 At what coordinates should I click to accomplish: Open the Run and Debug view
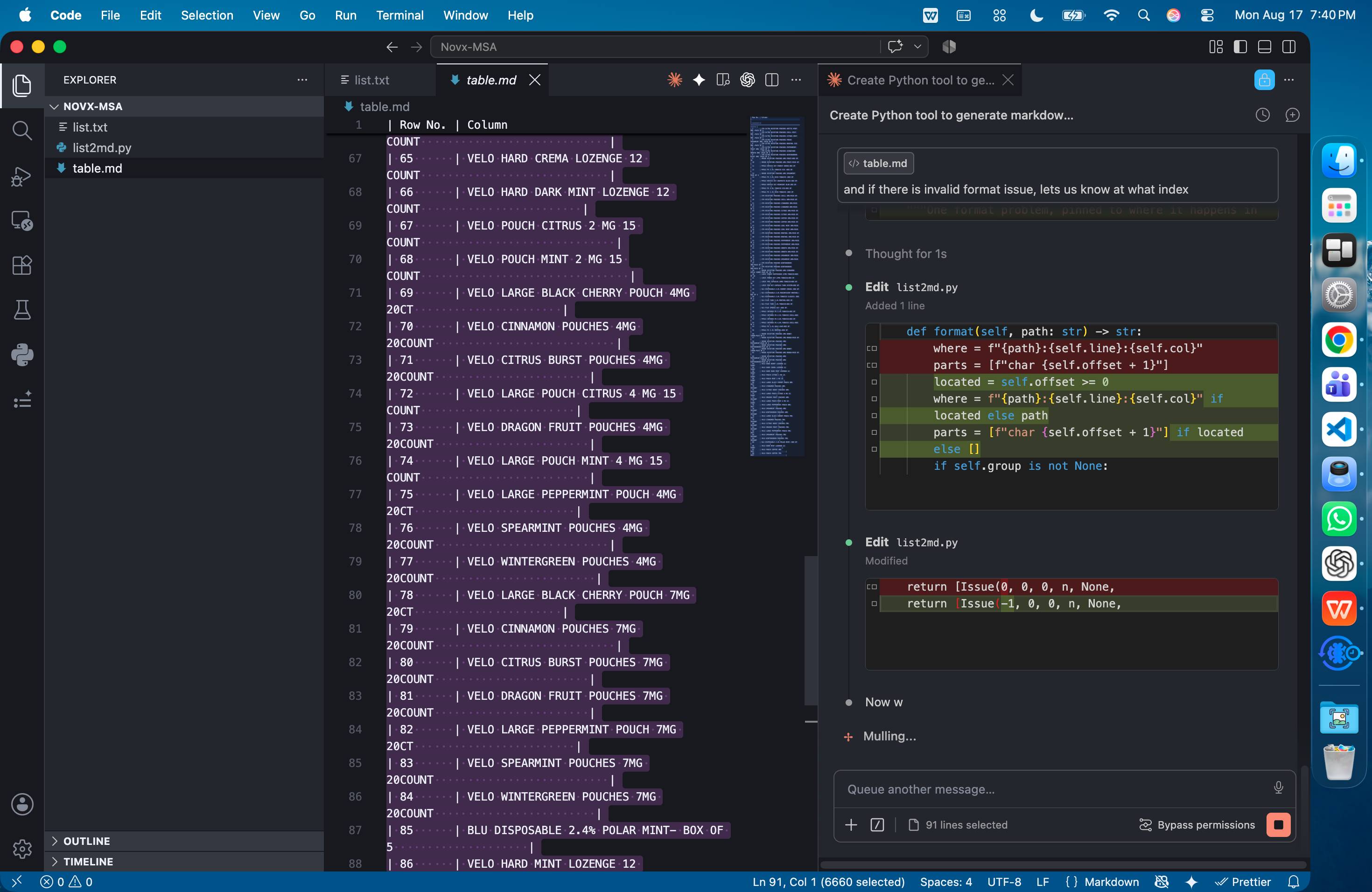coord(22,176)
